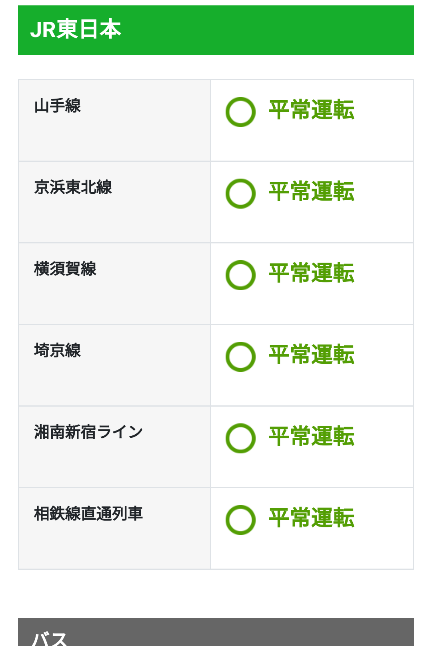Click 平常運転 status text for 京浜東北線
Screen dimensions: 430x646
point(311,191)
